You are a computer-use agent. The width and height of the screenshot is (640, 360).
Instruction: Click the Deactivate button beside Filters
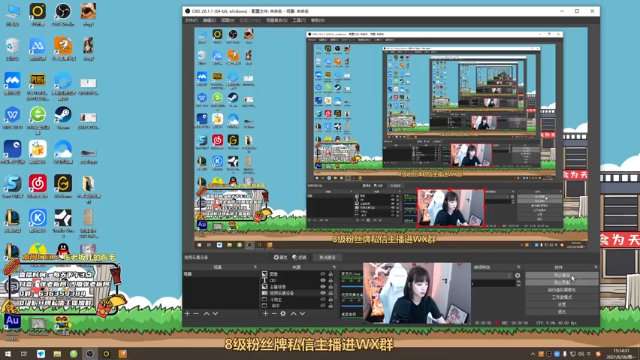pos(327,257)
